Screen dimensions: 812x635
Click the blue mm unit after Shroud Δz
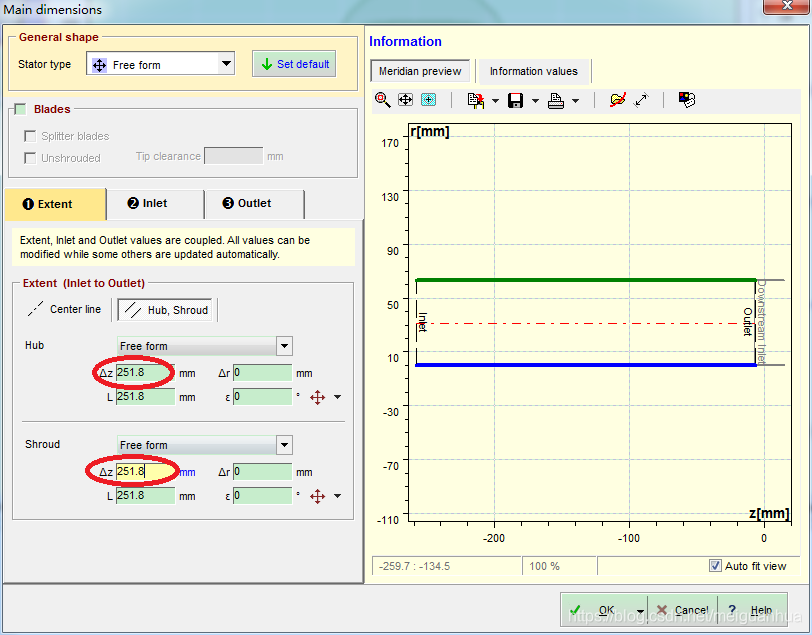[x=187, y=472]
